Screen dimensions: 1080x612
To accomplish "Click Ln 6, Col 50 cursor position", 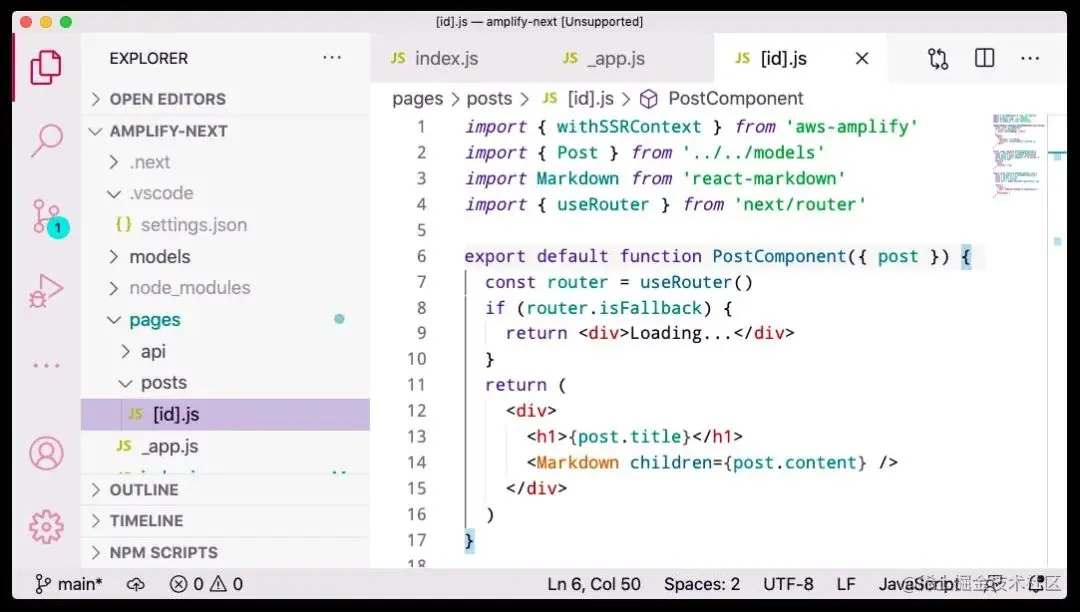I will click(594, 584).
